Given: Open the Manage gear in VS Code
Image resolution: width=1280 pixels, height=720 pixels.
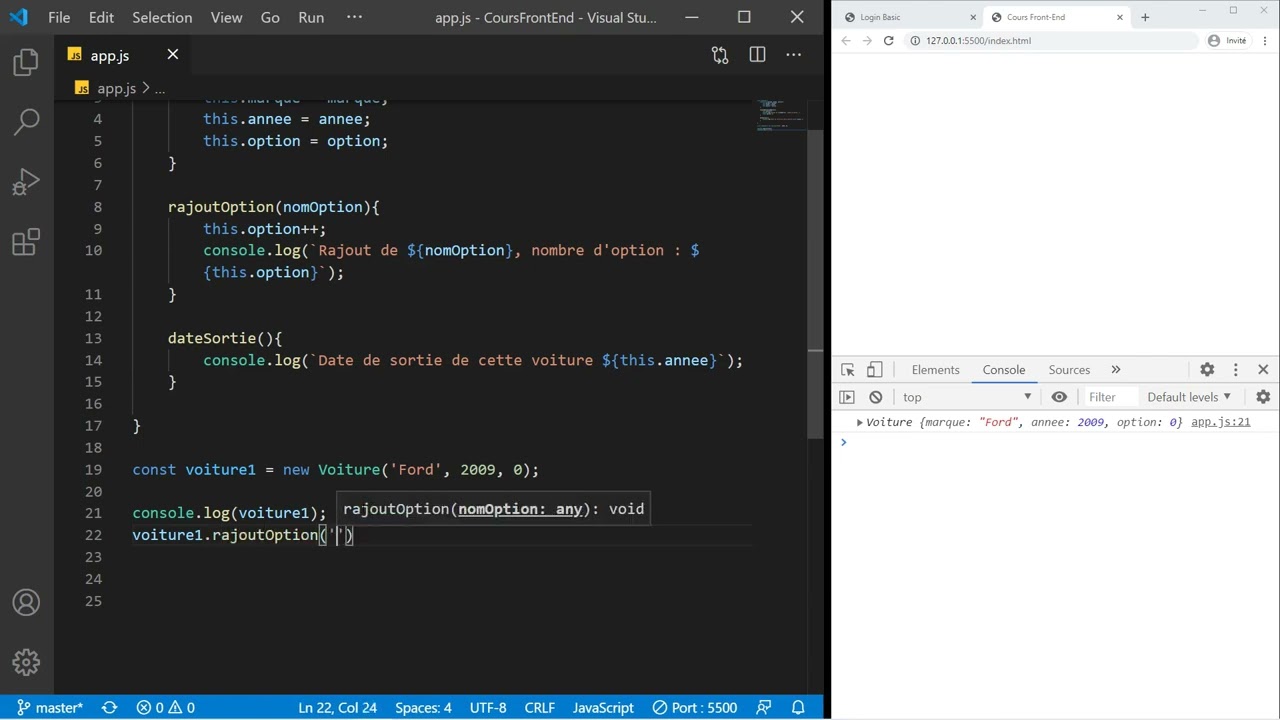Looking at the screenshot, I should click(x=26, y=662).
